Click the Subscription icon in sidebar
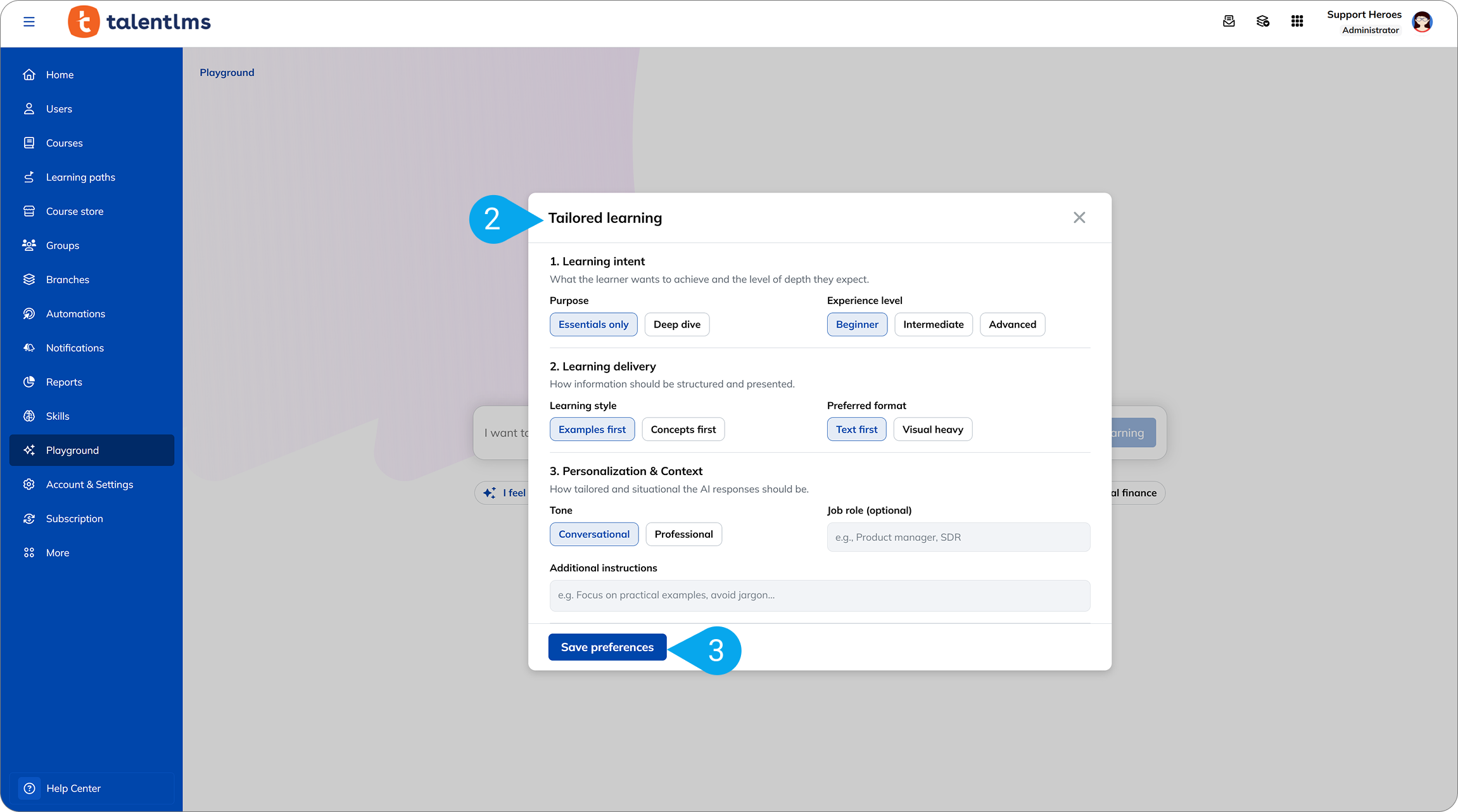The height and width of the screenshot is (812, 1458). [29, 519]
